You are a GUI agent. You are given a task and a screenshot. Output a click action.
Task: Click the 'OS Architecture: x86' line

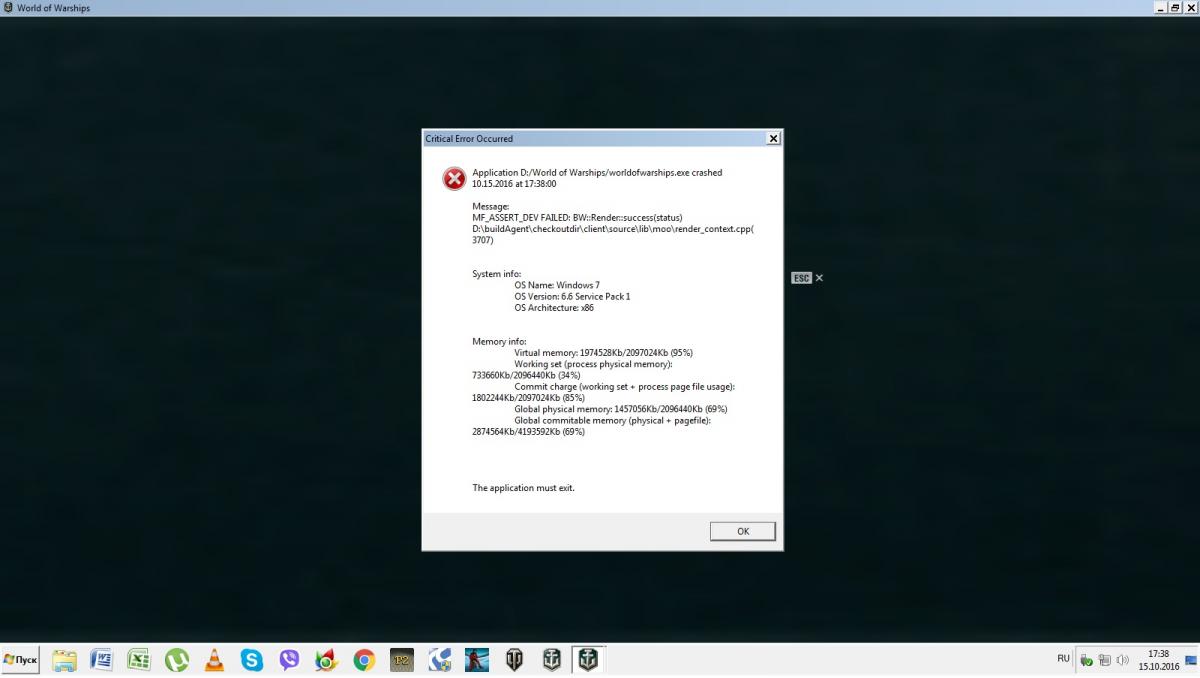coord(554,308)
